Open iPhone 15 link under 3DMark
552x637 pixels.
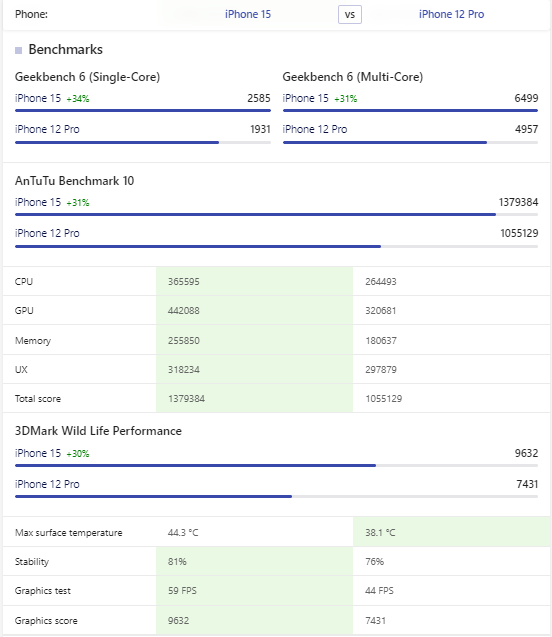(x=38, y=453)
